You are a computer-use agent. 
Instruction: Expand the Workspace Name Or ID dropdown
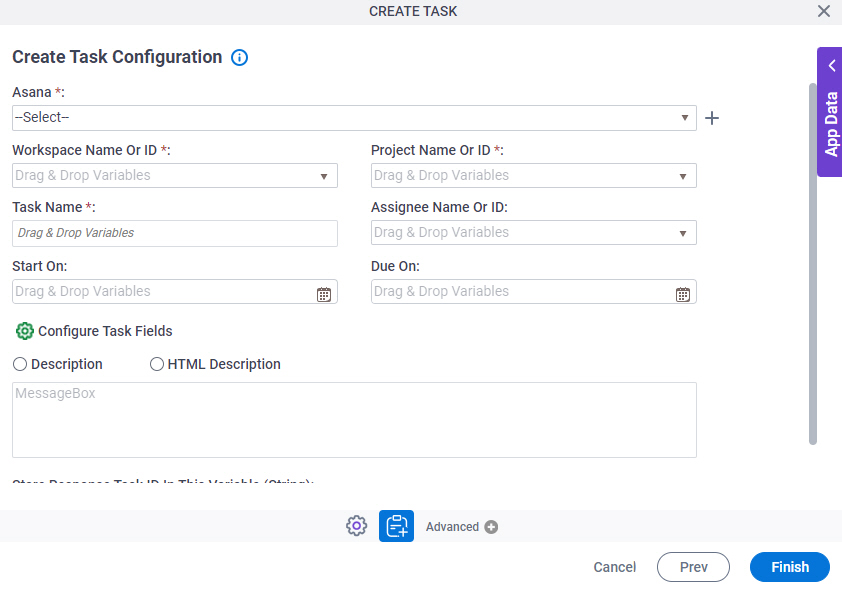click(x=324, y=177)
